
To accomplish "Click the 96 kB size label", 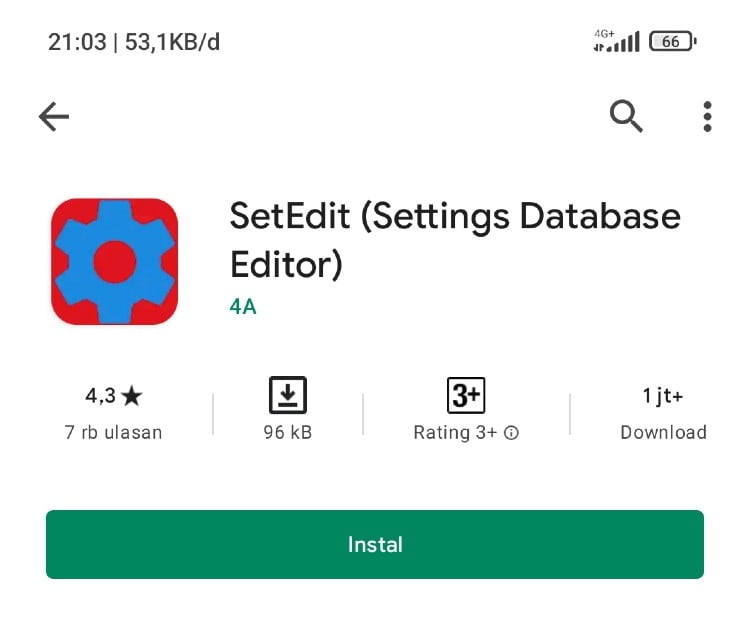I will point(288,433).
